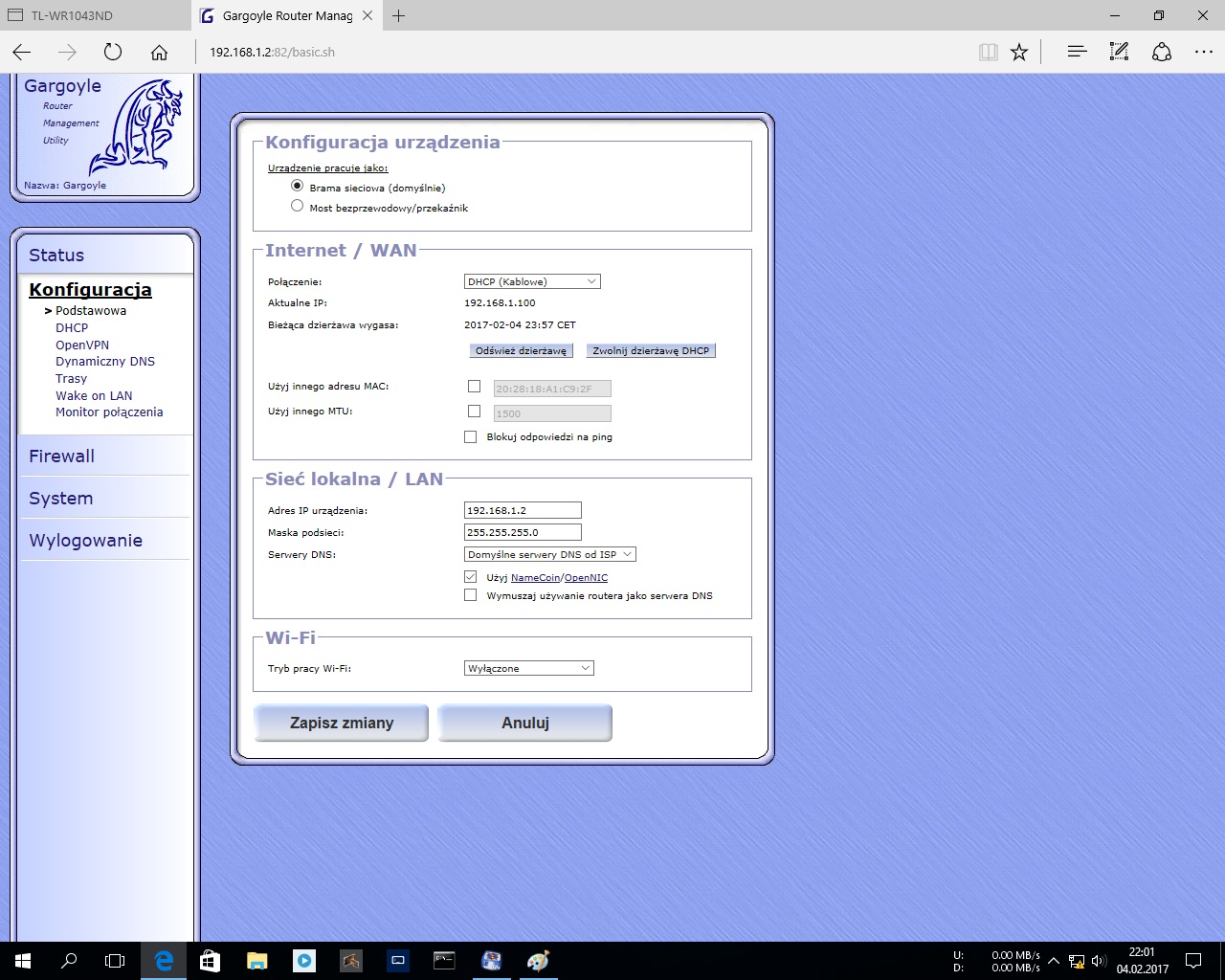Check Wymuszaj używanie routera jako serwera DNS
Screen dimensions: 1225x980
click(x=470, y=595)
